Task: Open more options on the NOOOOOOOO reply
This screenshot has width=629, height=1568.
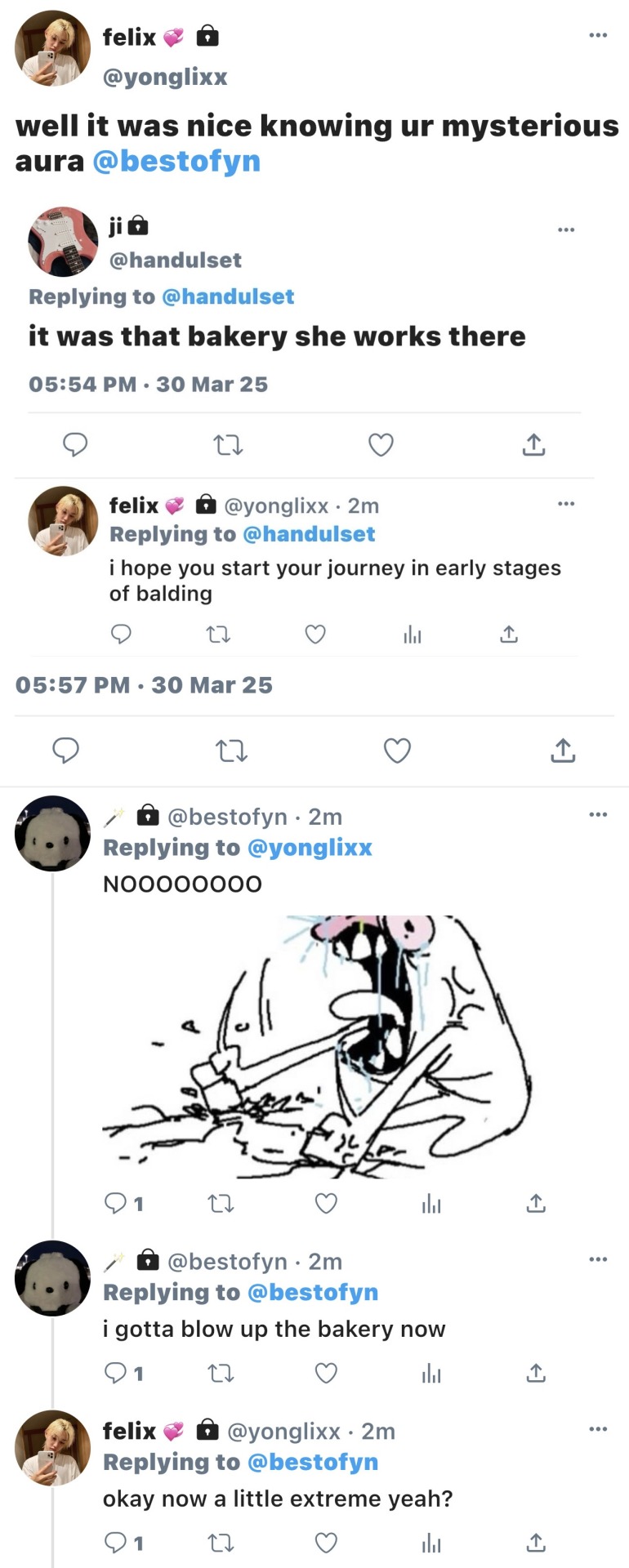Action: tap(598, 814)
